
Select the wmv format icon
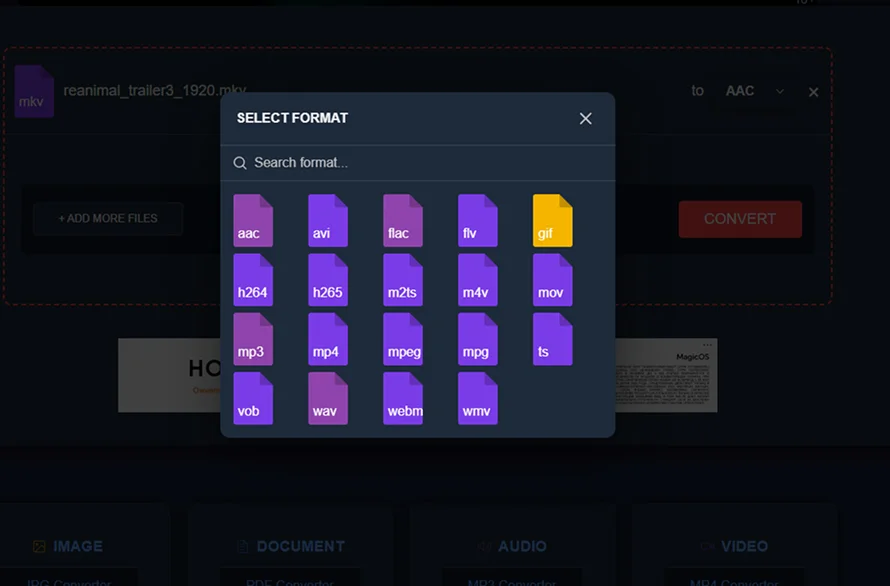coord(478,398)
